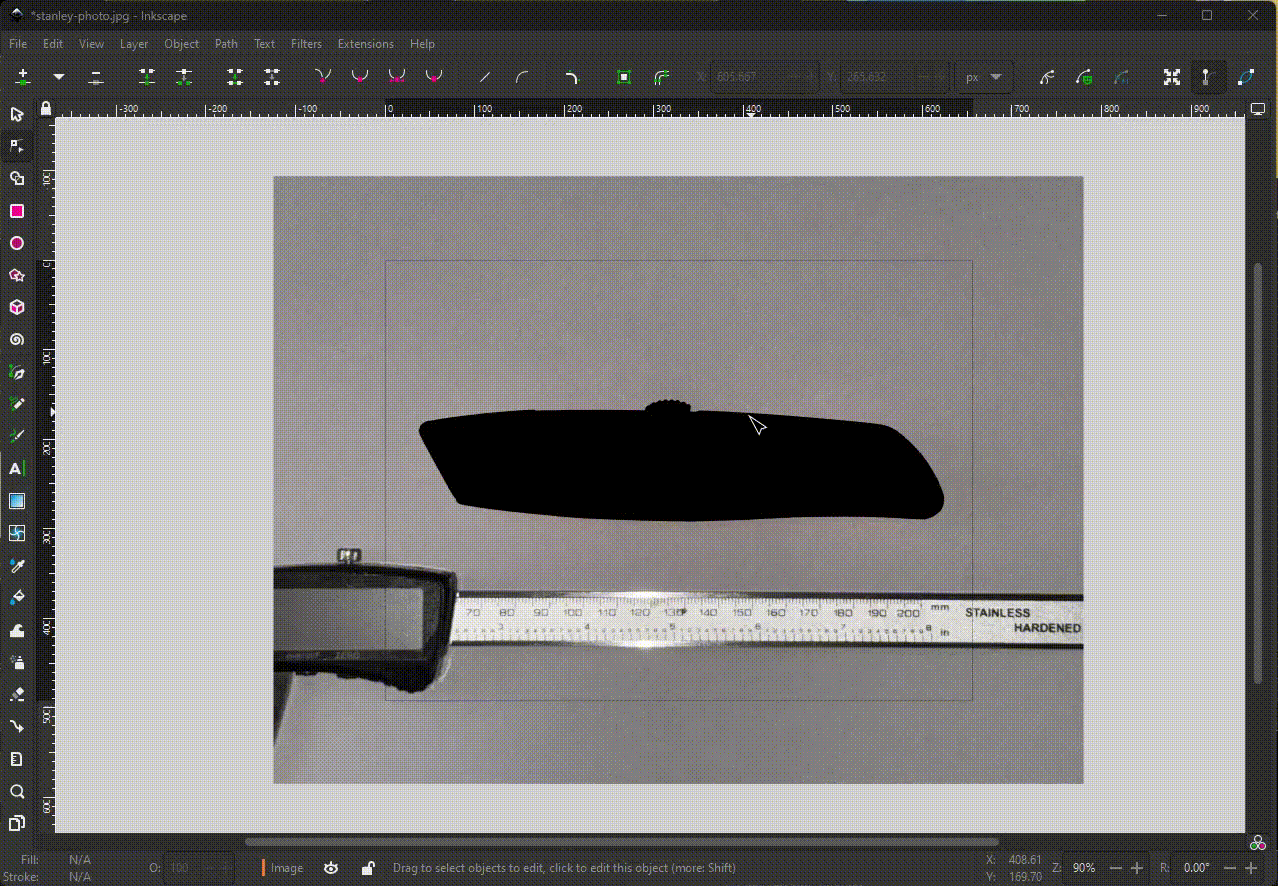Viewport: 1278px width, 886px height.
Task: Click the Selector arrow tool
Action: click(x=17, y=115)
